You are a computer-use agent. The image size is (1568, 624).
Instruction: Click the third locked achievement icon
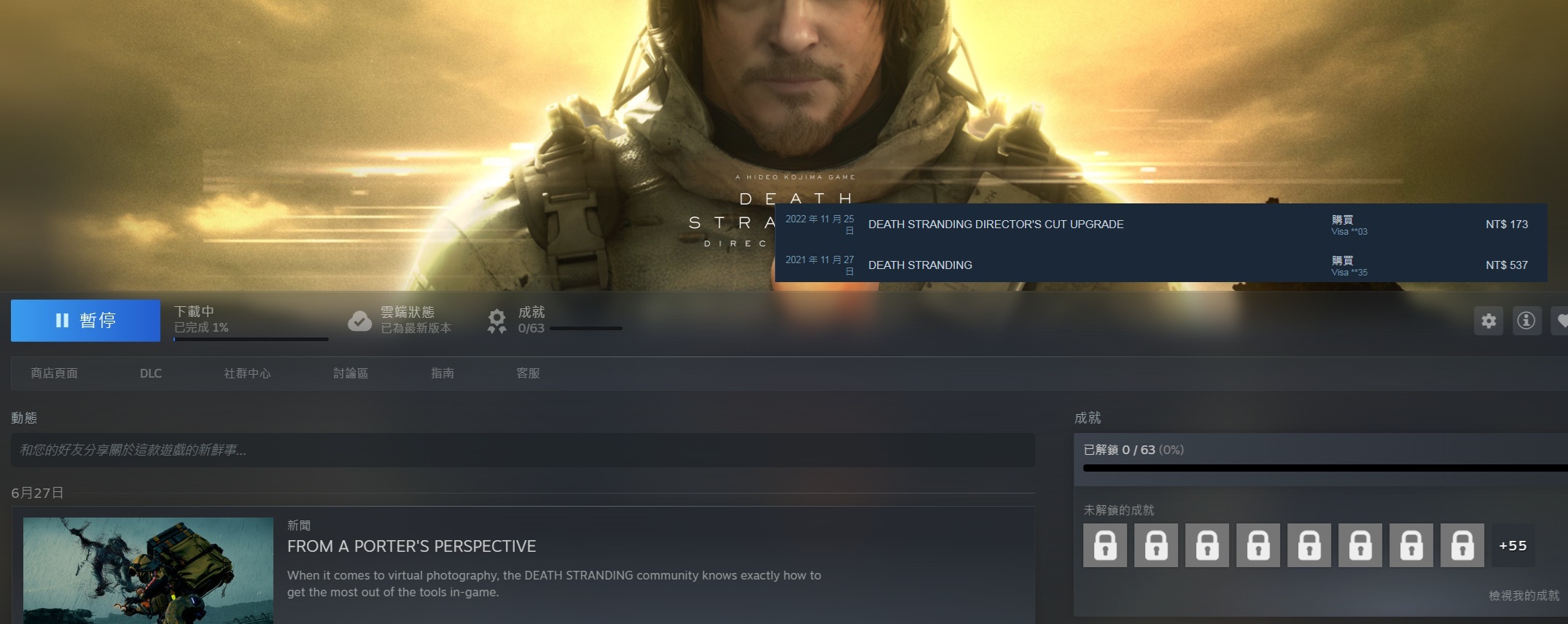[1207, 545]
